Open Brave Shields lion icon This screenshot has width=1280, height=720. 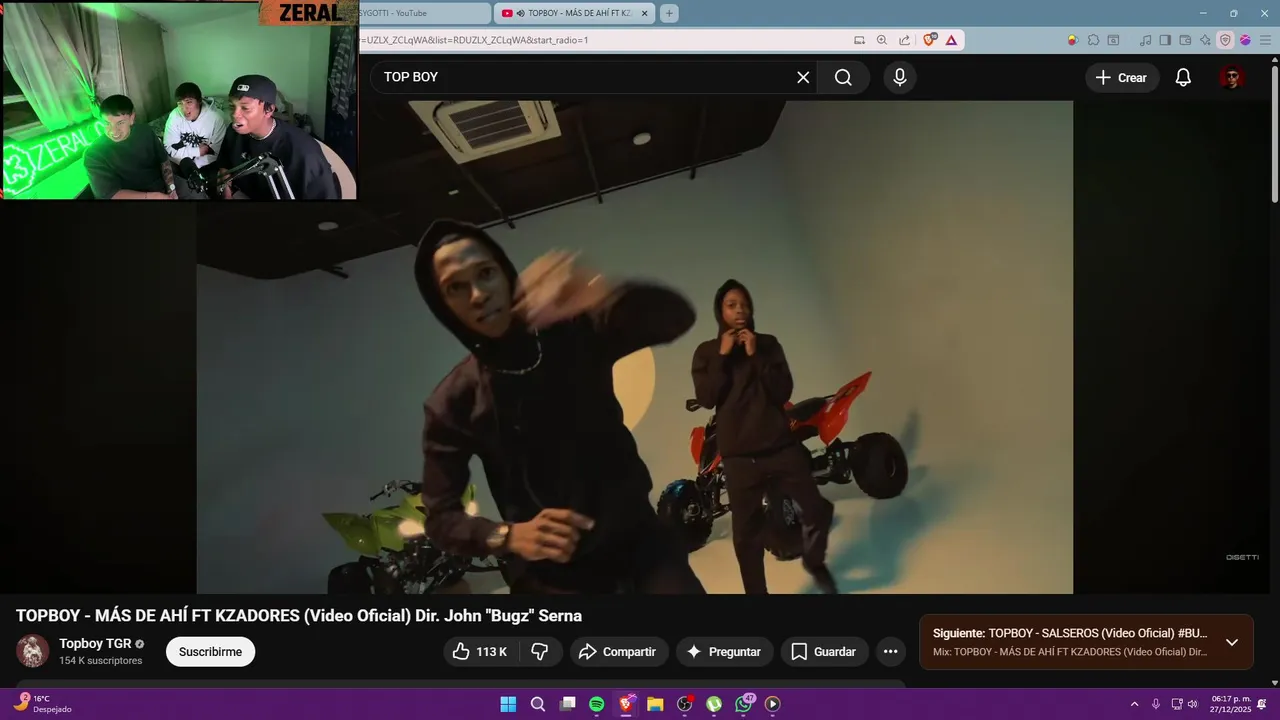929,40
